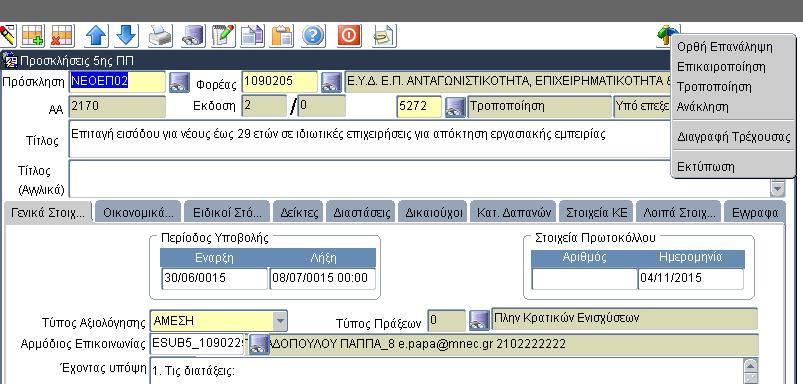Open lookup list next to Πρόσκληση field
The image size is (803, 384).
point(179,82)
